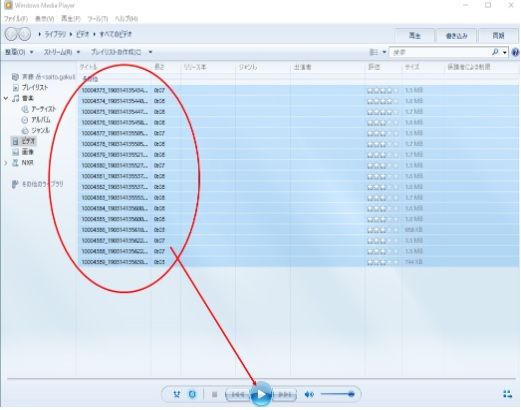Select video row starting 10004584
Viewport: 521px width, 410px height.
[298, 208]
